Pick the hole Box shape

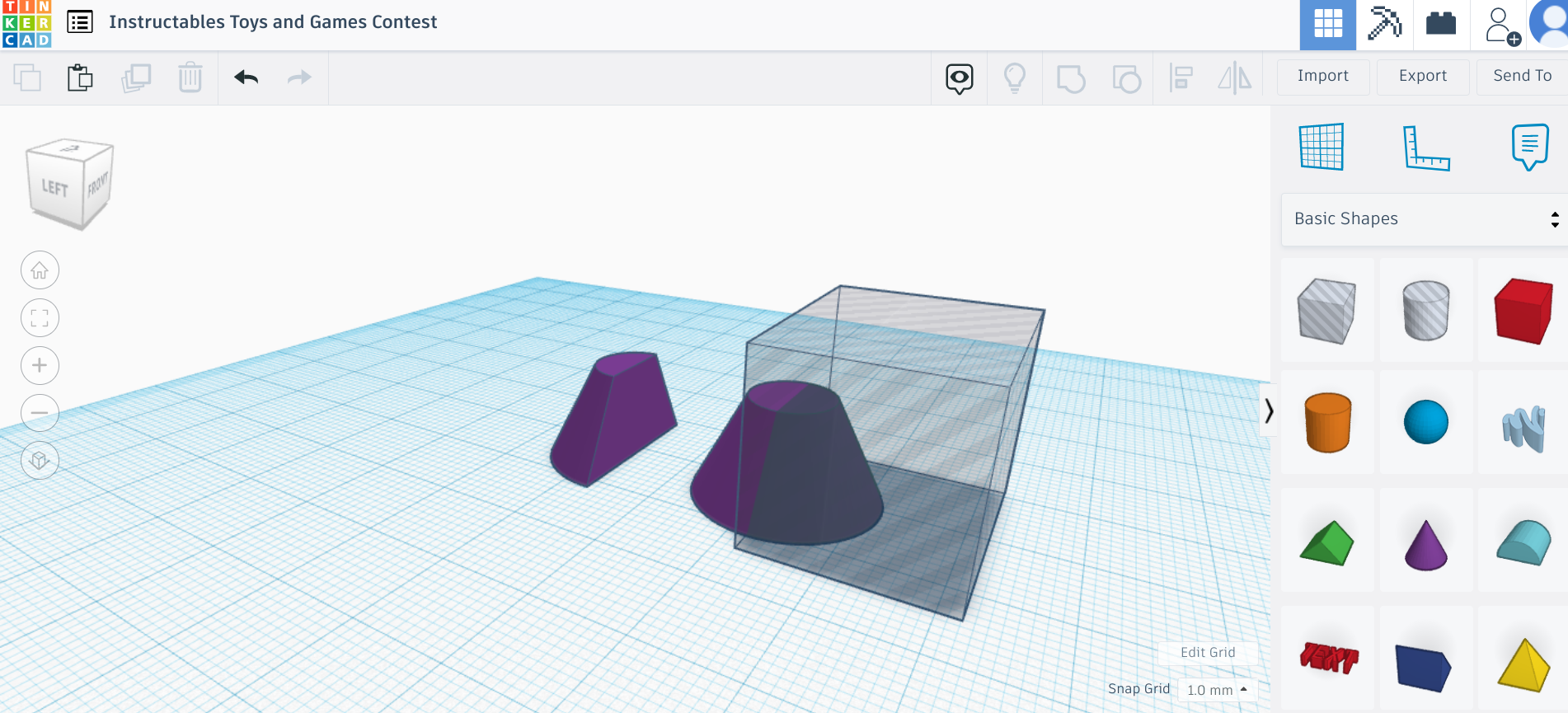[x=1326, y=311]
